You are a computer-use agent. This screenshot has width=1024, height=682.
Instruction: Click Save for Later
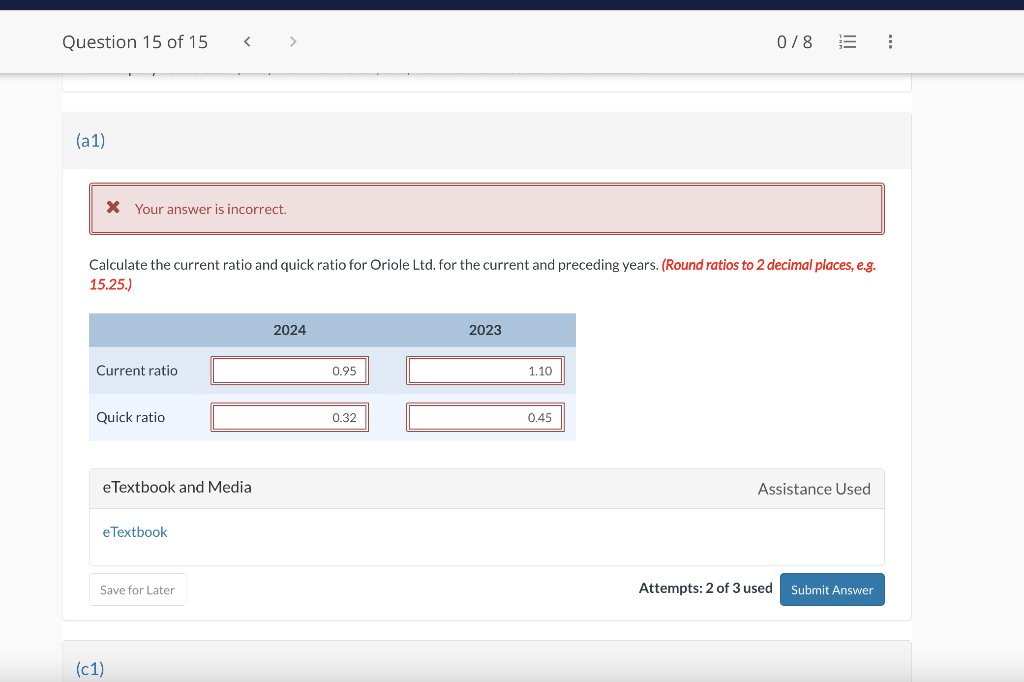(x=137, y=589)
